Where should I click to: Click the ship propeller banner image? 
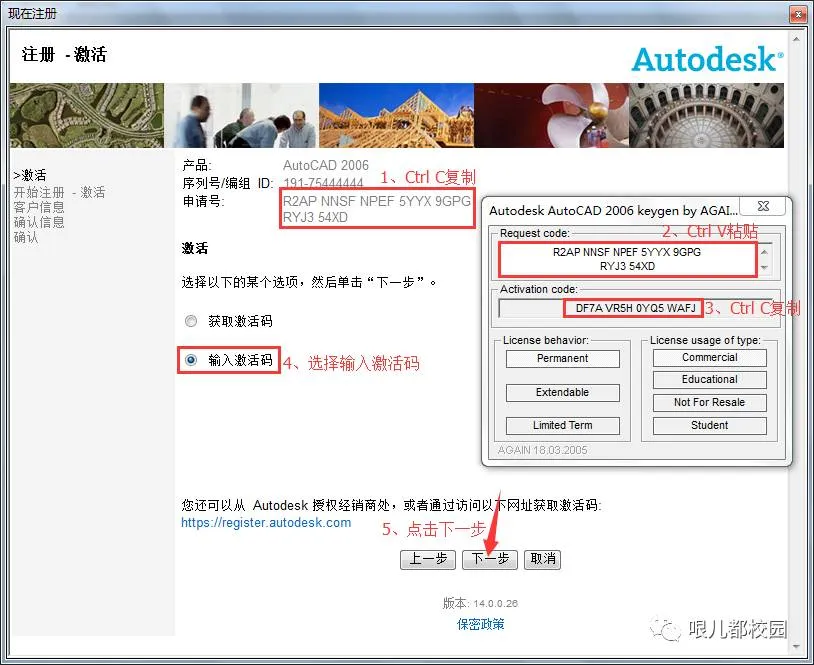[x=551, y=115]
